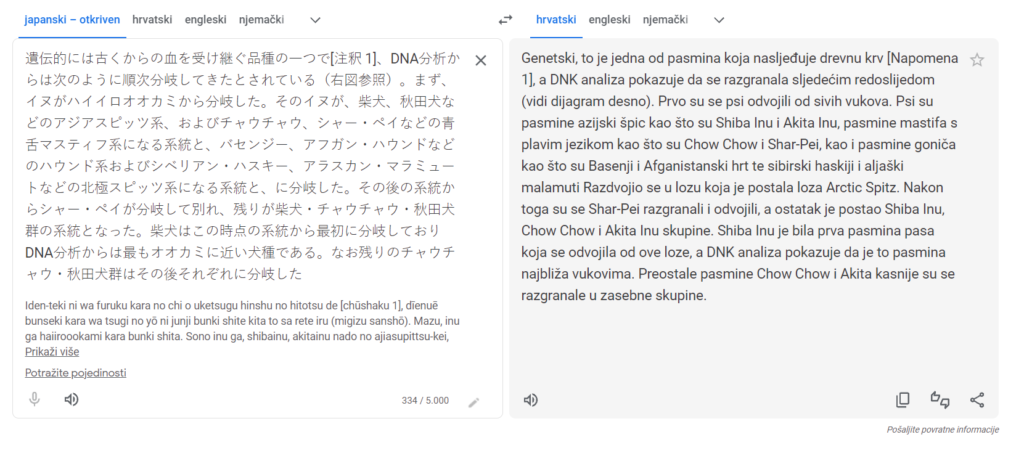
Task: Listen to the Japanese source text
Action: click(71, 400)
